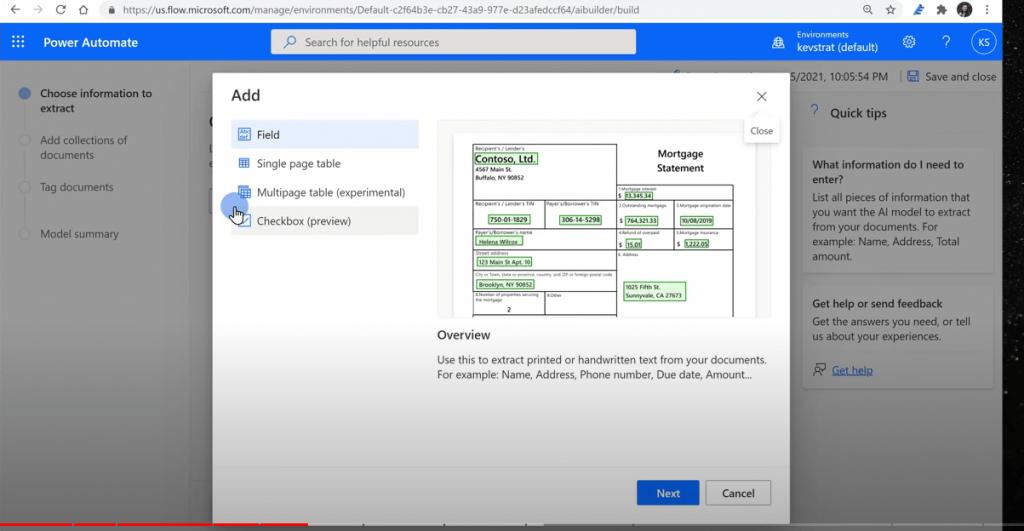Viewport: 1024px width, 531px height.
Task: Click the mortgage statement preview image
Action: pos(603,219)
